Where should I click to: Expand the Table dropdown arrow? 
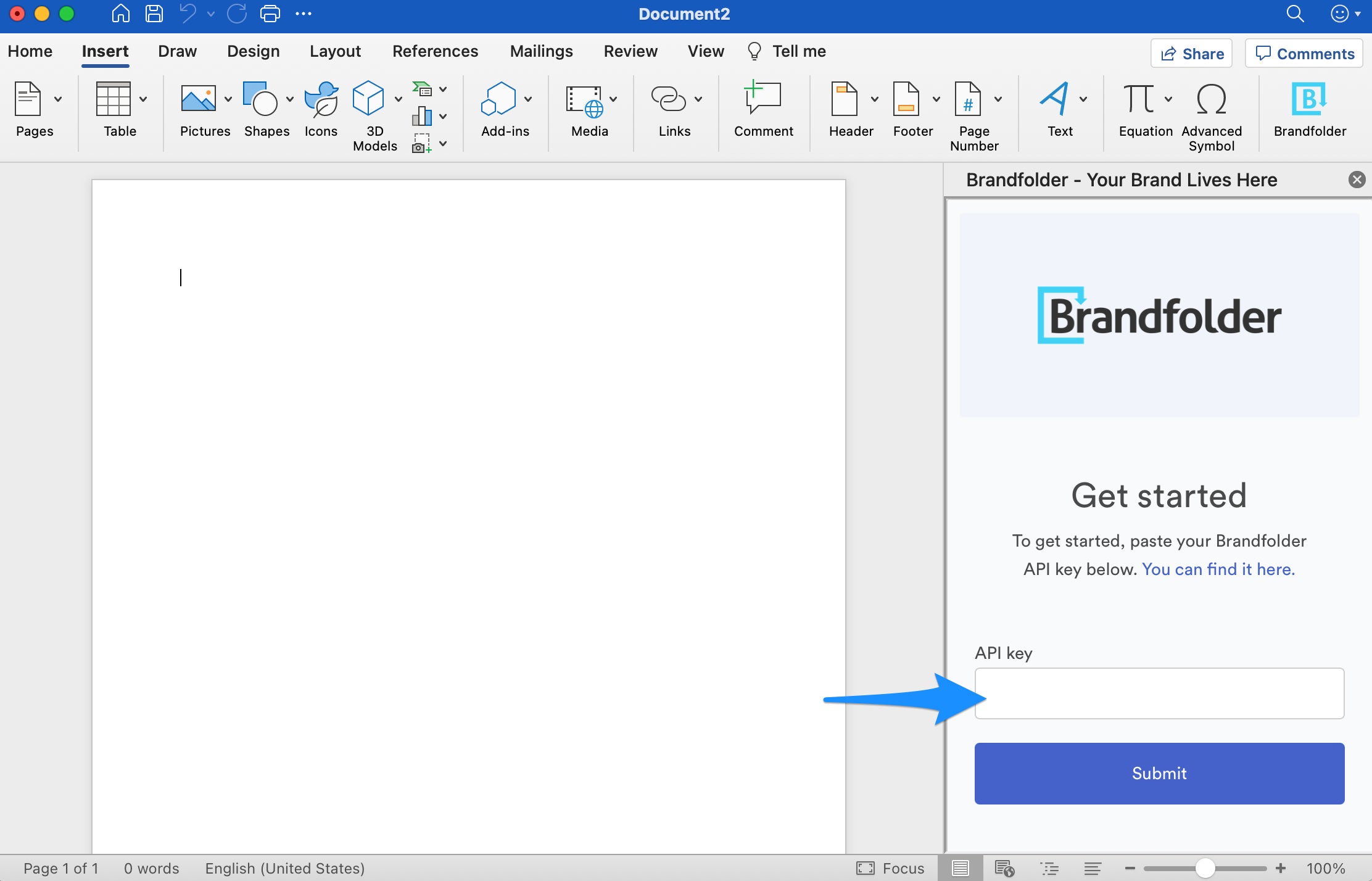(143, 99)
